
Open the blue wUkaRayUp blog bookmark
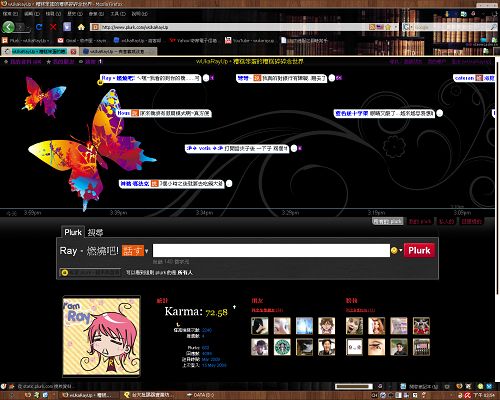click(137, 40)
